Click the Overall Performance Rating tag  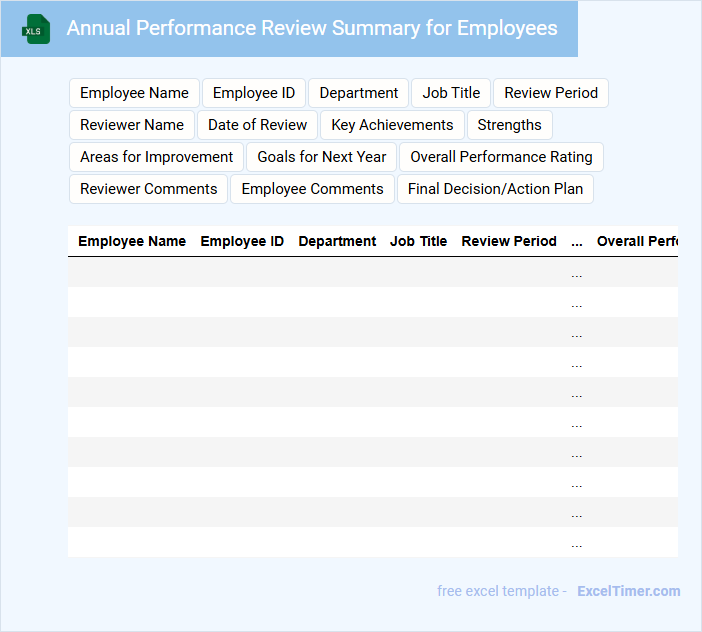501,157
